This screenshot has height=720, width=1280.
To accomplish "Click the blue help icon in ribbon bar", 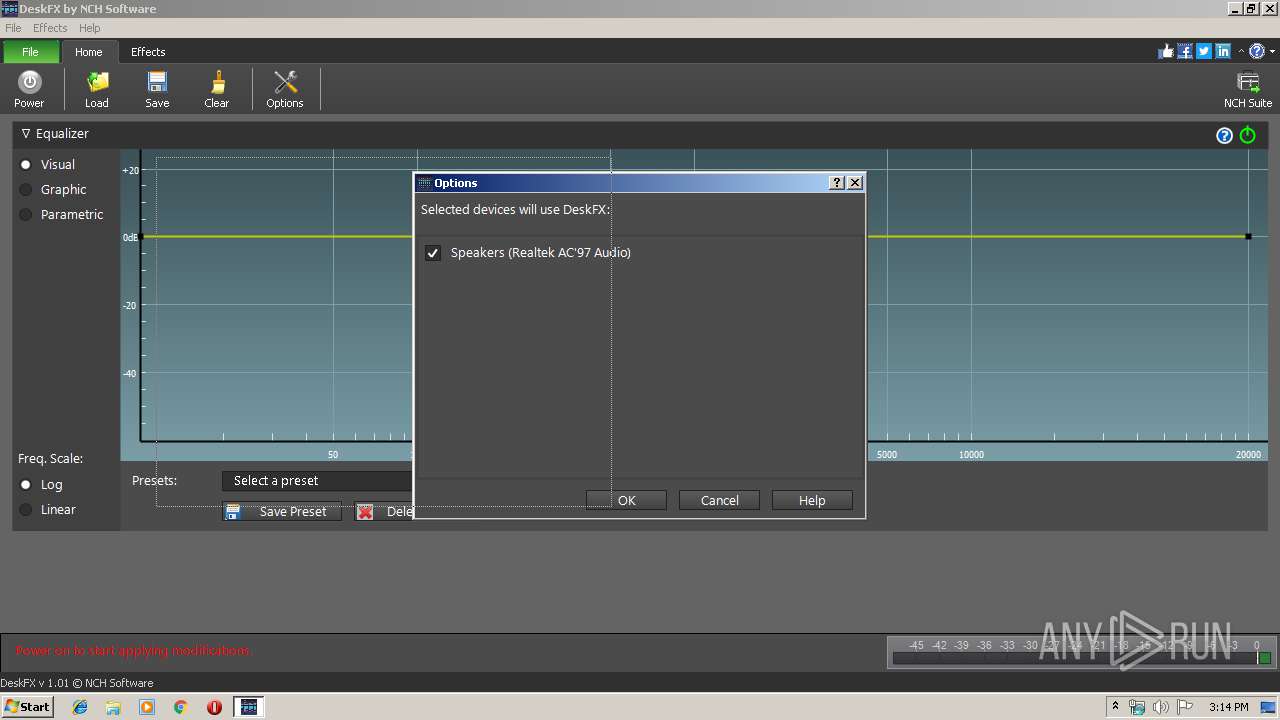I will (x=1257, y=52).
